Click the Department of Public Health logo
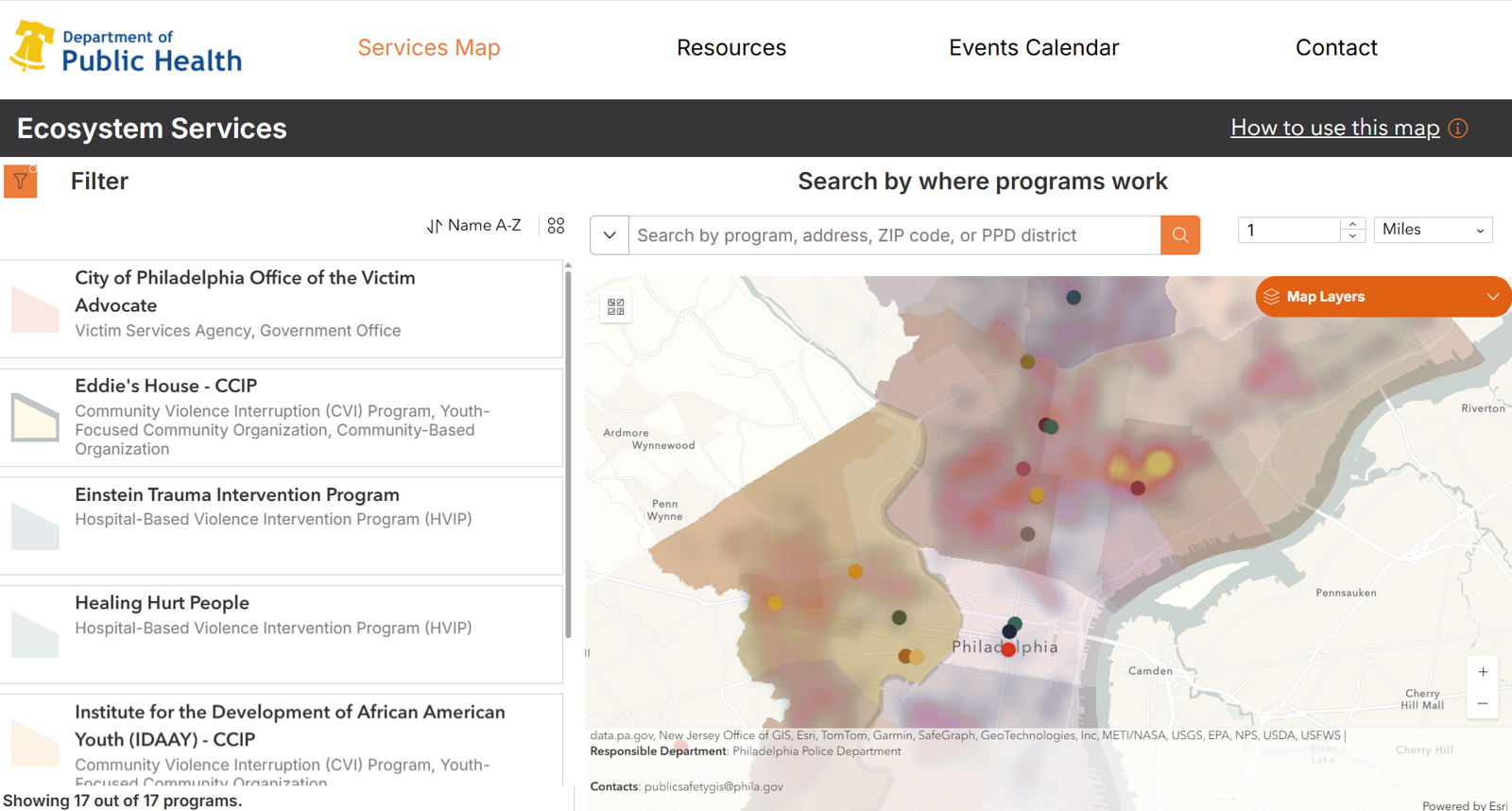 pos(126,48)
